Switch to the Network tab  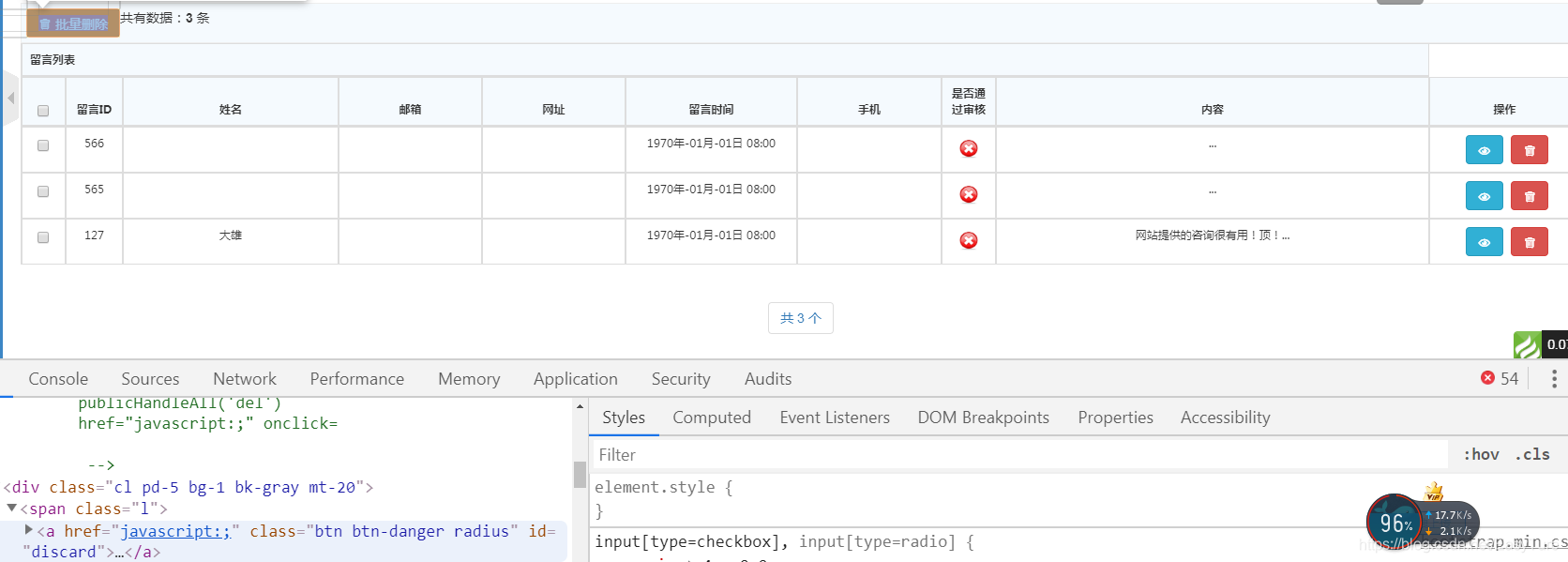[x=245, y=379]
